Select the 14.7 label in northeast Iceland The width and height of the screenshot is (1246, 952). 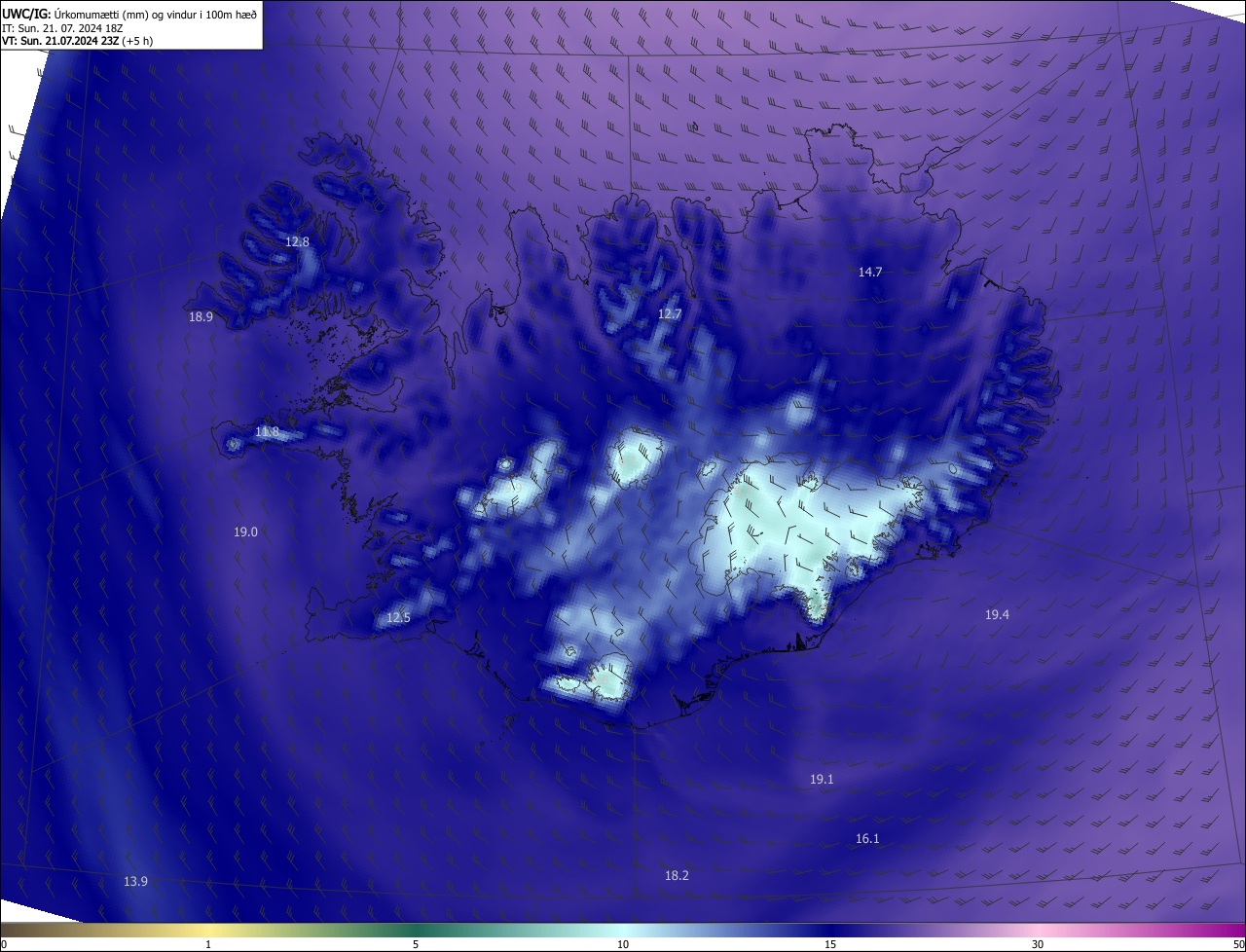[870, 272]
